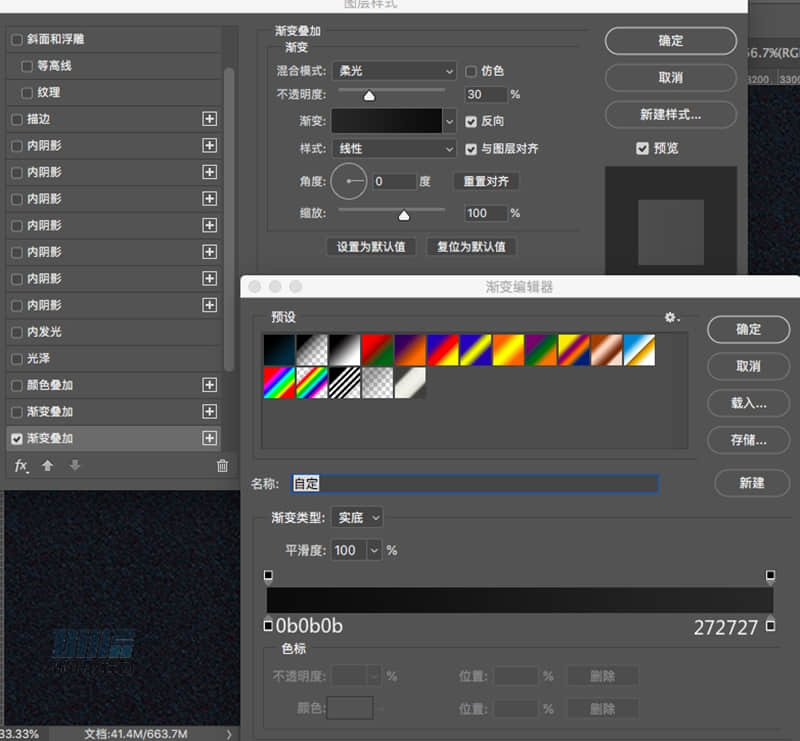This screenshot has height=741, width=800.
Task: Enable the 仿色 dither checkbox
Action: tap(470, 71)
